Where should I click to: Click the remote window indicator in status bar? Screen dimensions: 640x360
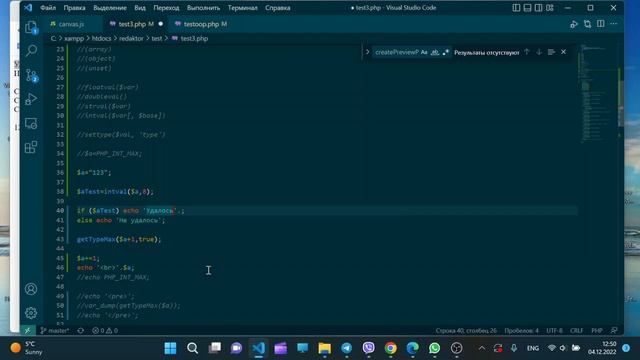(28, 331)
